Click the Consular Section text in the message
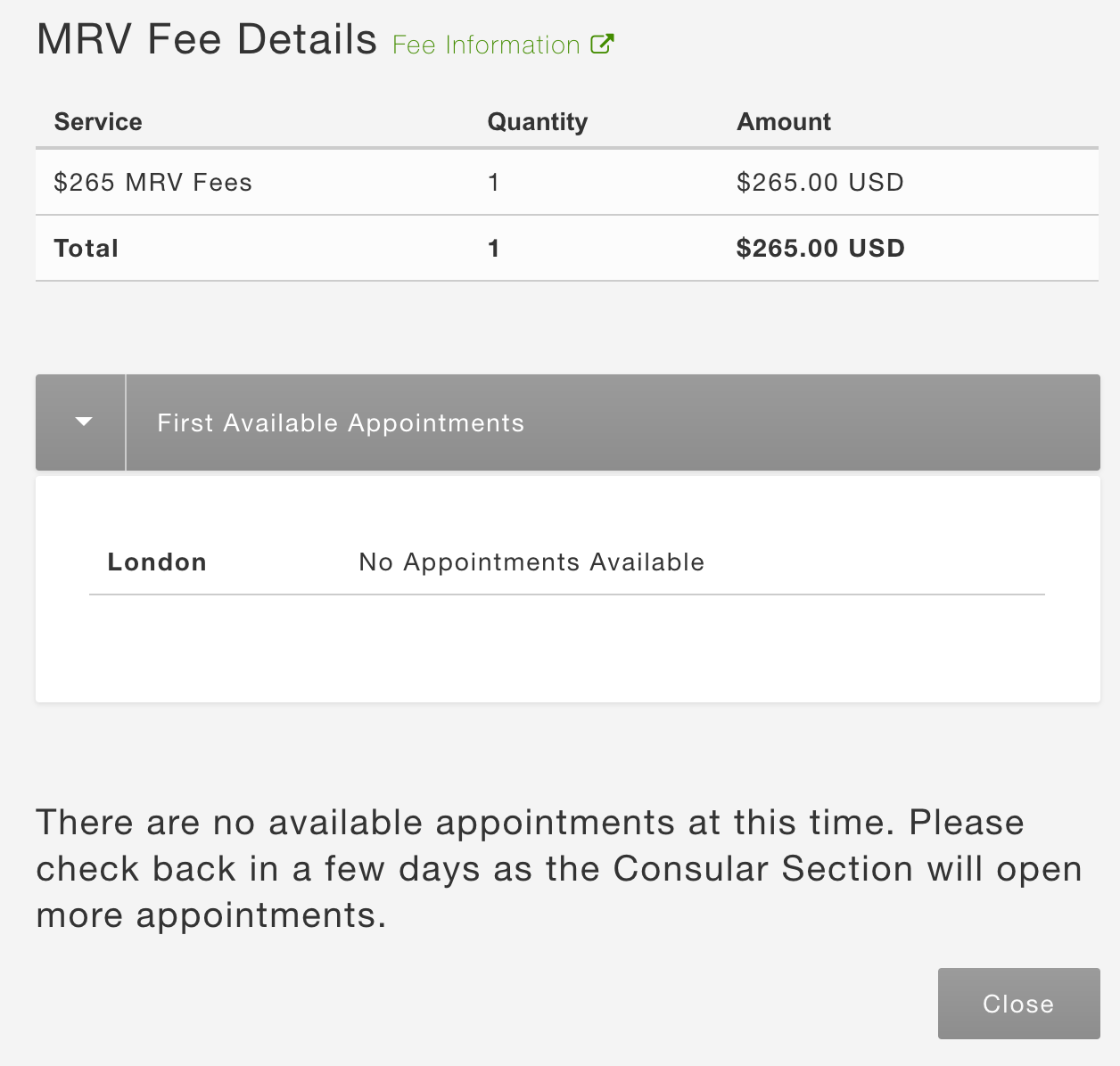Image resolution: width=1120 pixels, height=1066 pixels. 762,869
